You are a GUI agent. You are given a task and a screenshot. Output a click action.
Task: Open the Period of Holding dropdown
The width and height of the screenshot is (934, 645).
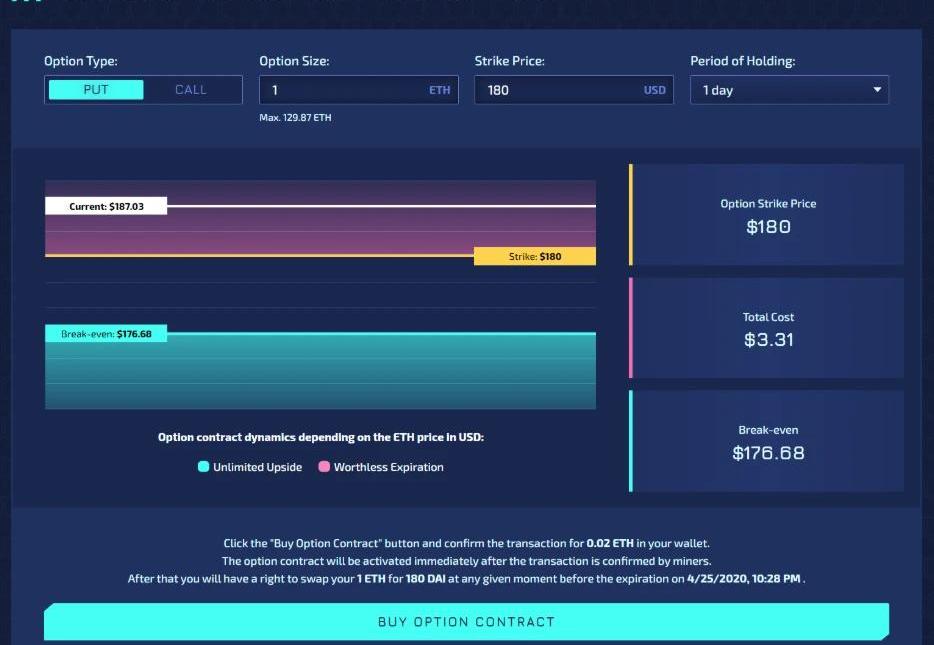(x=788, y=90)
